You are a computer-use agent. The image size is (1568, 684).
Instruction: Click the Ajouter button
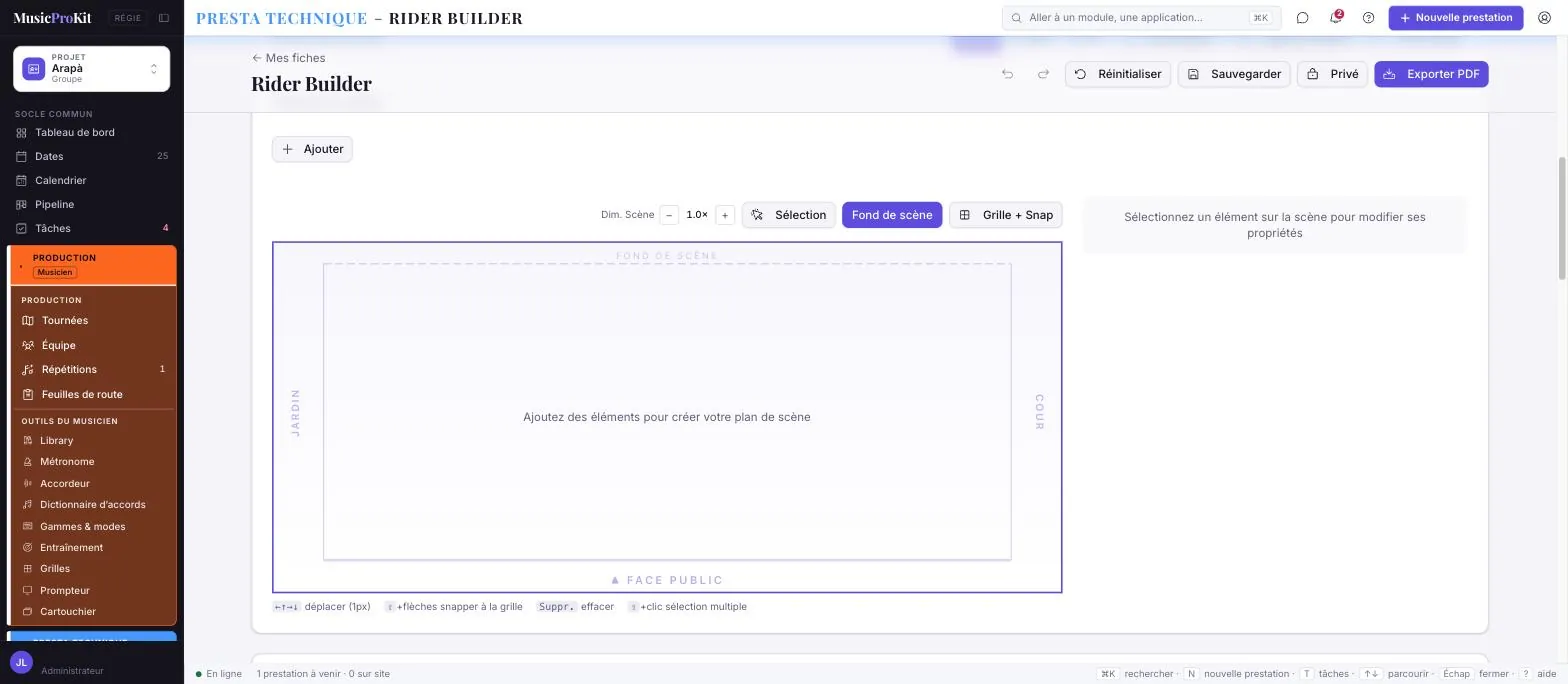[312, 149]
